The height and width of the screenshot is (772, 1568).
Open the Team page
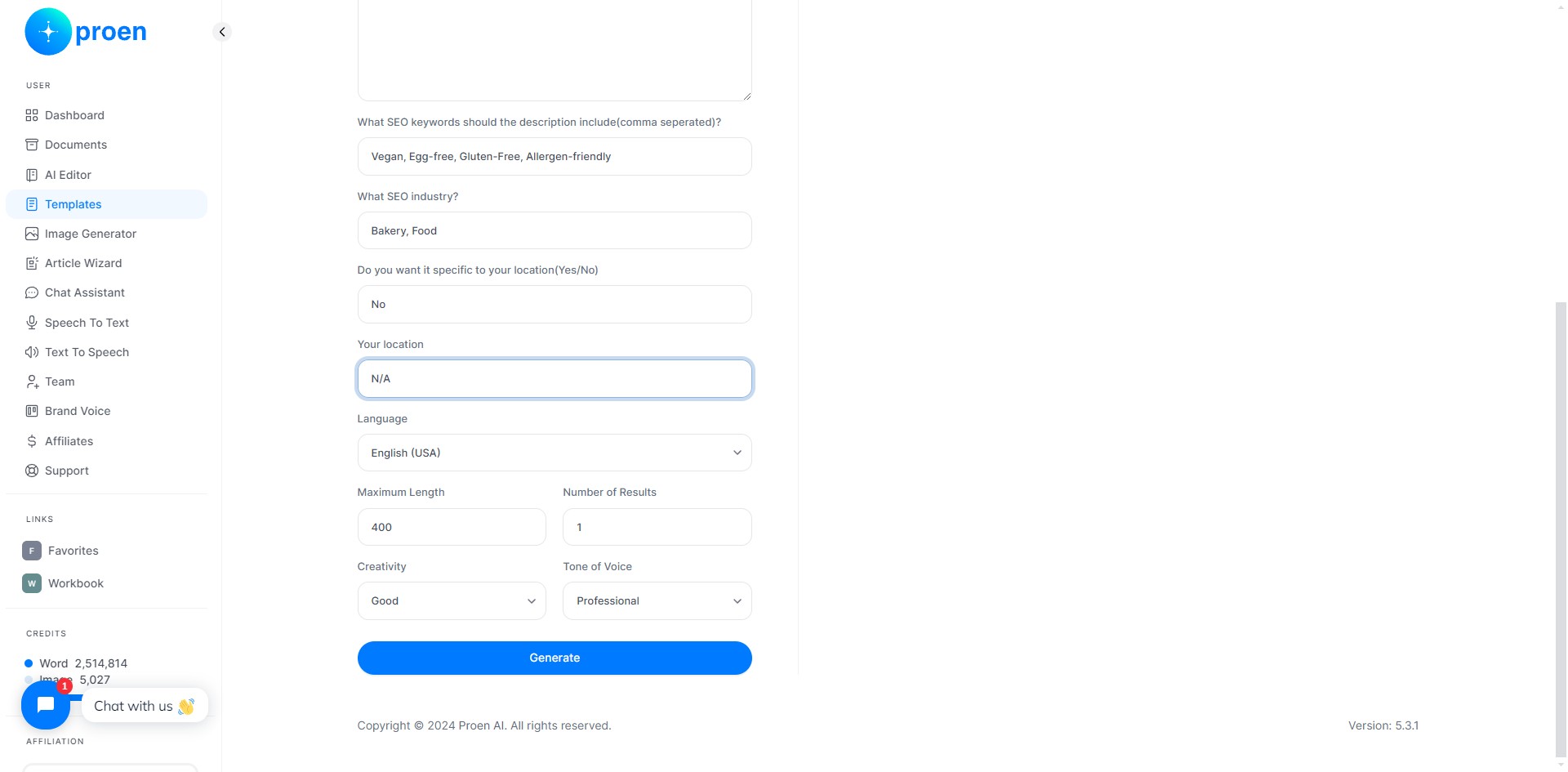point(106,382)
